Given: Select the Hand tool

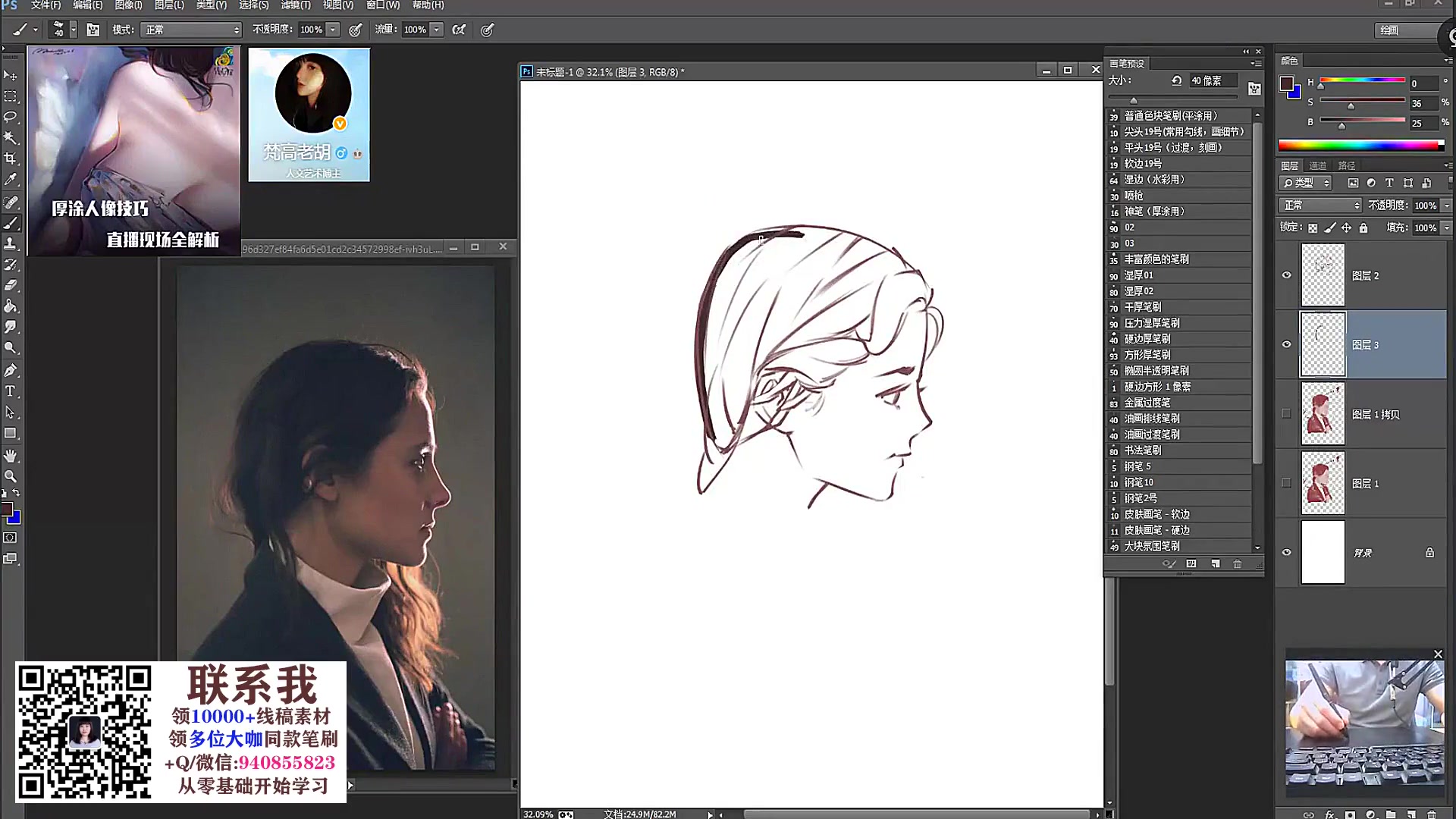Looking at the screenshot, I should [x=11, y=455].
